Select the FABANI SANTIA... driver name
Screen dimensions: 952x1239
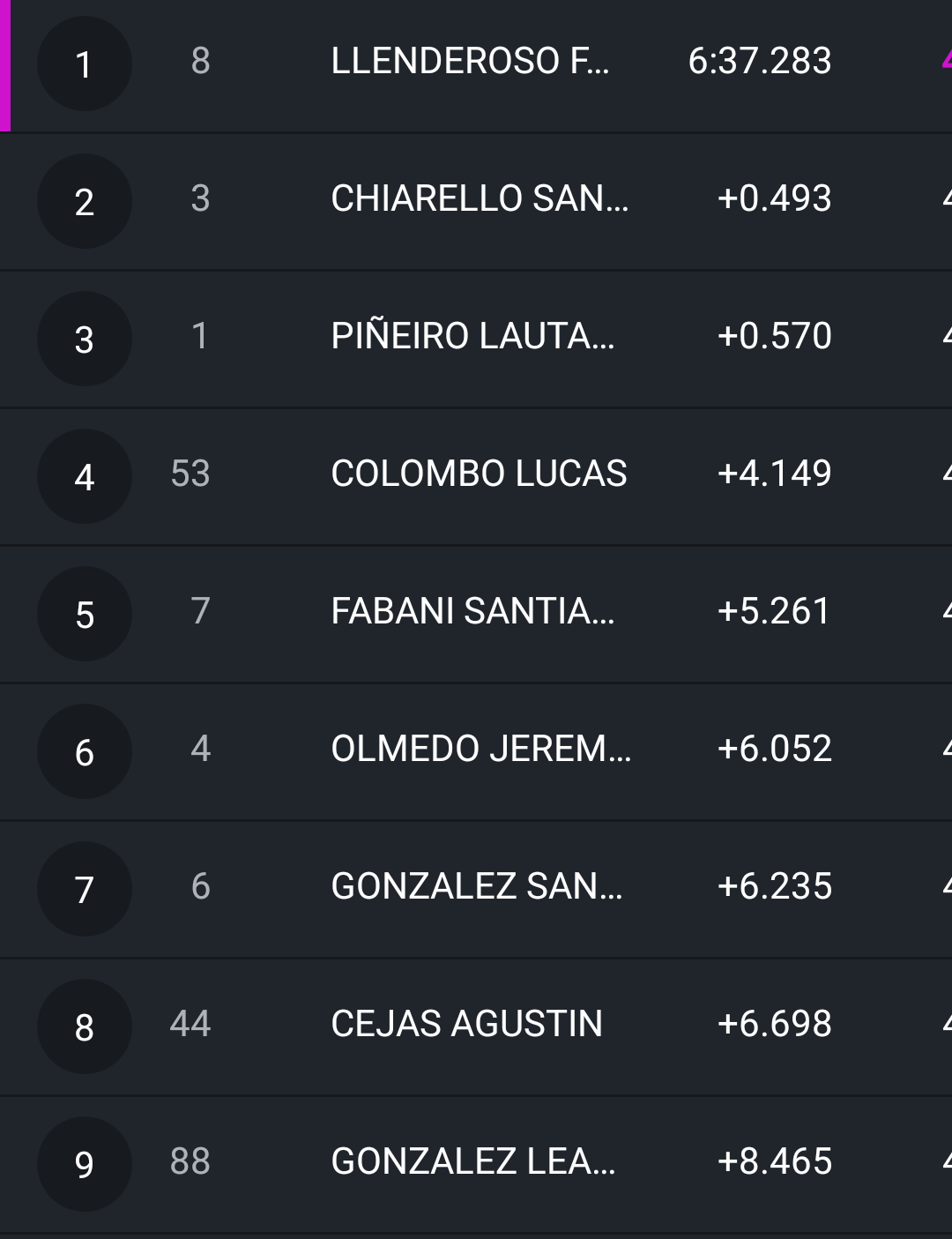[472, 611]
